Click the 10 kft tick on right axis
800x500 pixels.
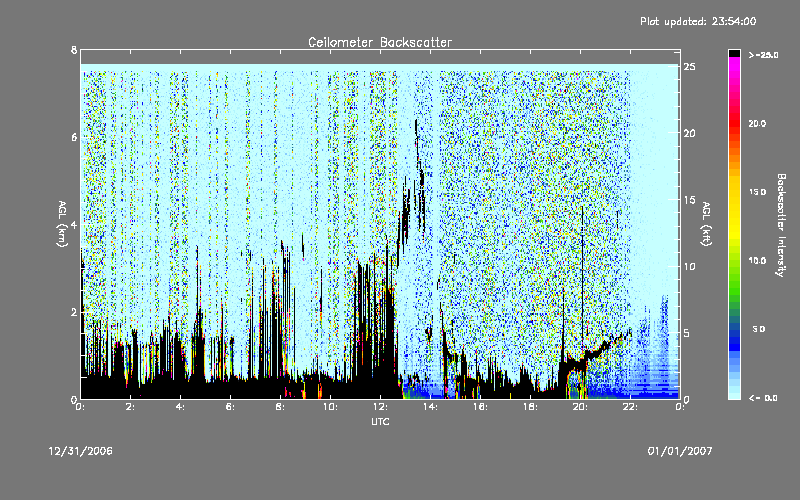pos(690,266)
